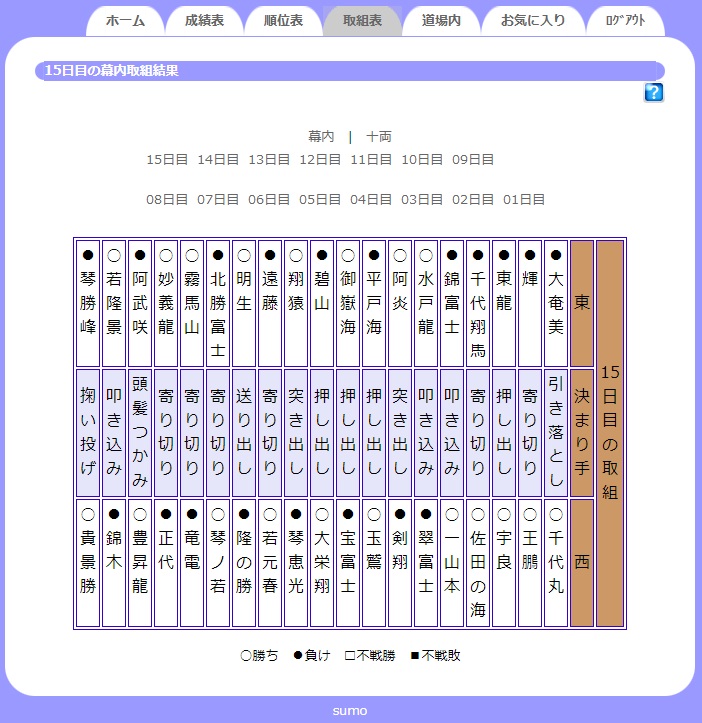Click west wrestler 貴景勝
Viewport: 702px width, 723px height.
pyautogui.click(x=88, y=563)
